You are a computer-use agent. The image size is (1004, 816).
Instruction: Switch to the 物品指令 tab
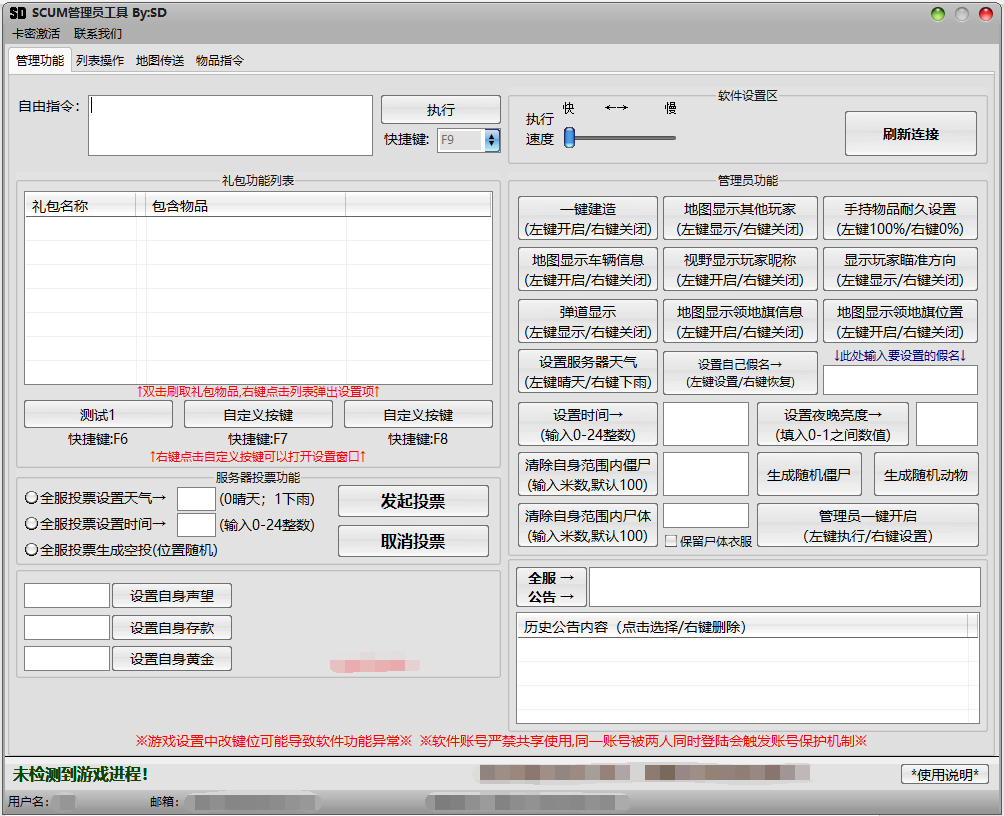(x=220, y=60)
